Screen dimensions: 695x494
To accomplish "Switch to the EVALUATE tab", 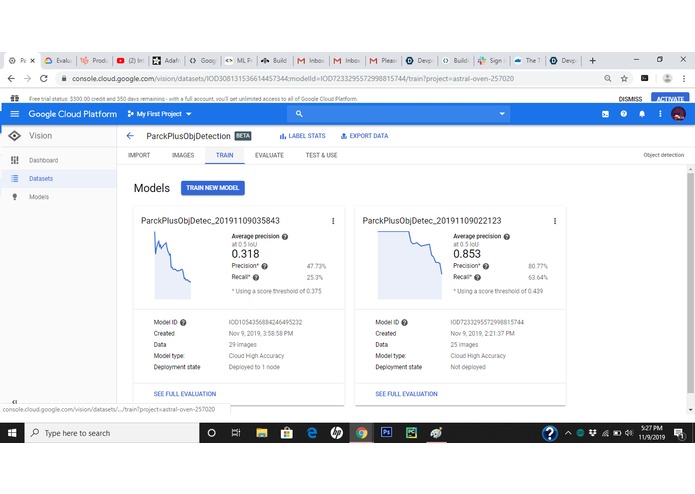I will [x=269, y=155].
